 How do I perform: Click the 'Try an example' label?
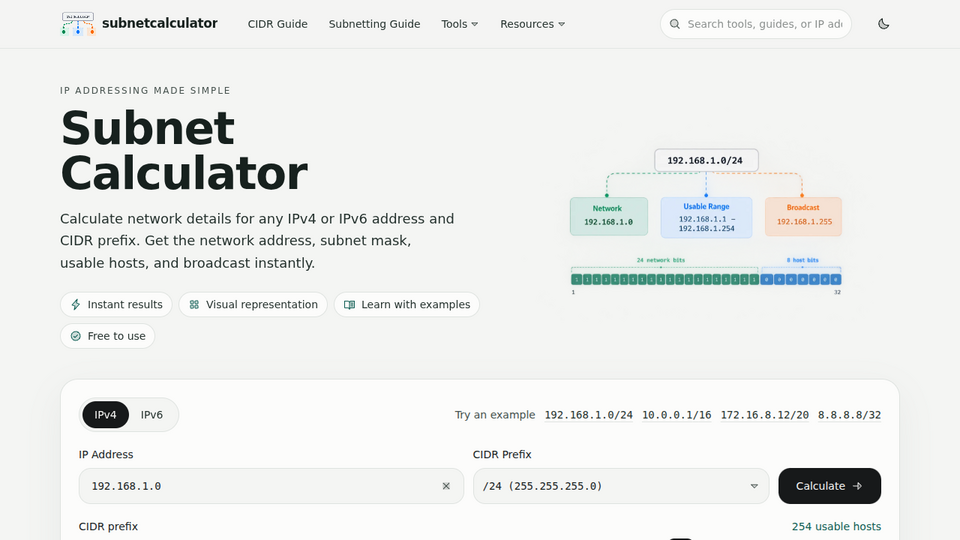pyautogui.click(x=495, y=414)
